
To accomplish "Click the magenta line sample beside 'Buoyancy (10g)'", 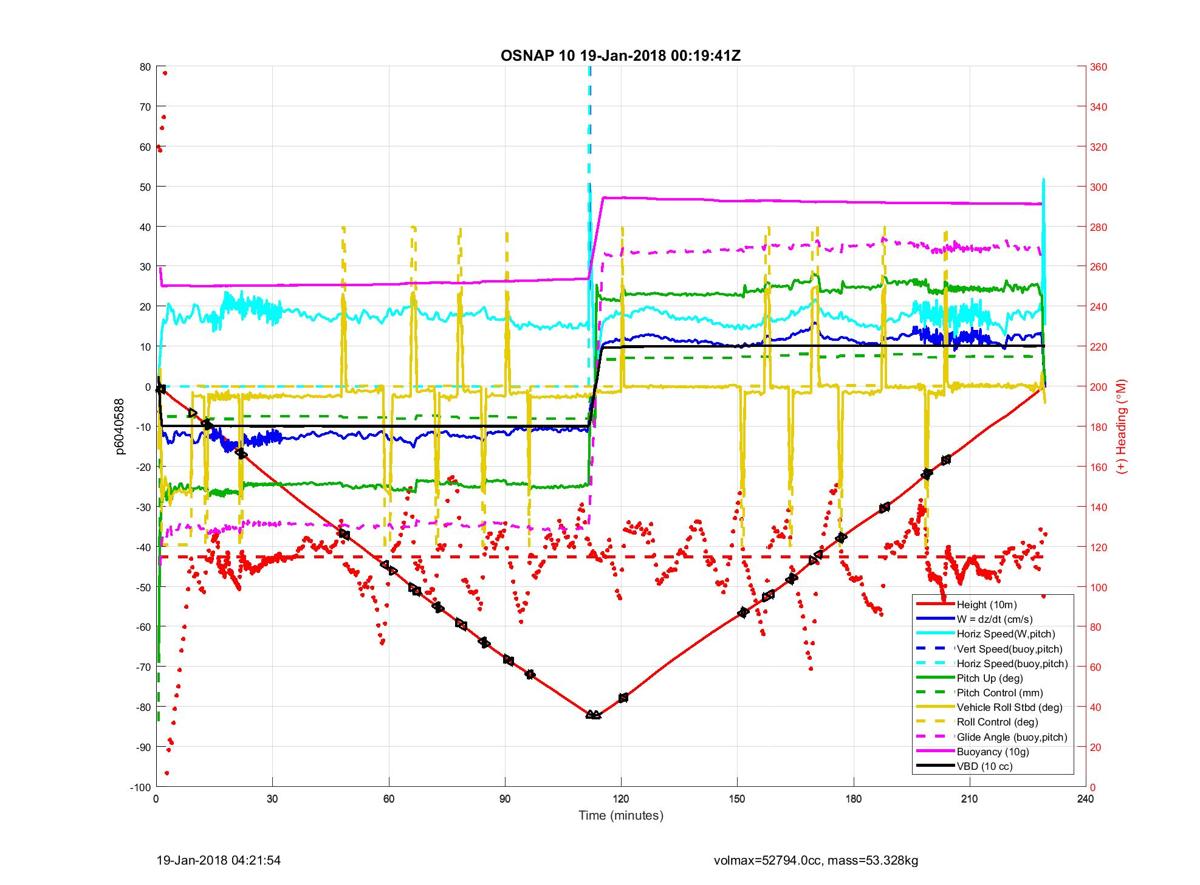I will (x=935, y=752).
